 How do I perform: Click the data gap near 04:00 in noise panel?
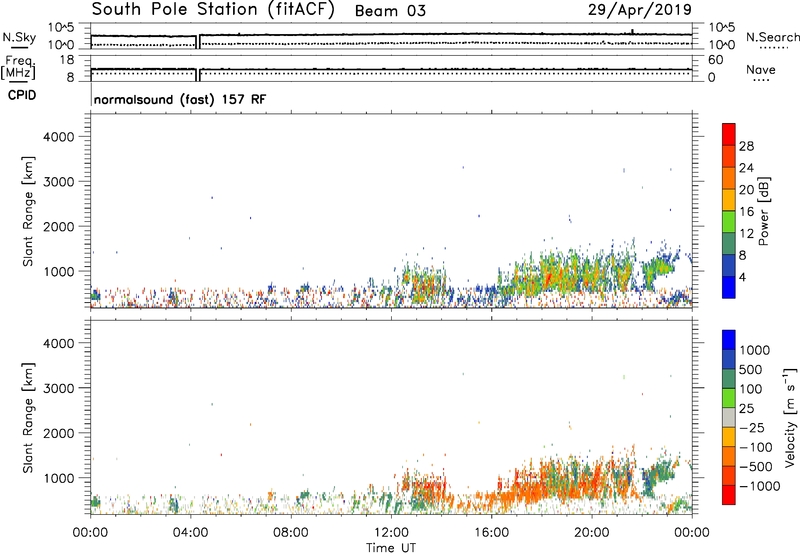[198, 41]
